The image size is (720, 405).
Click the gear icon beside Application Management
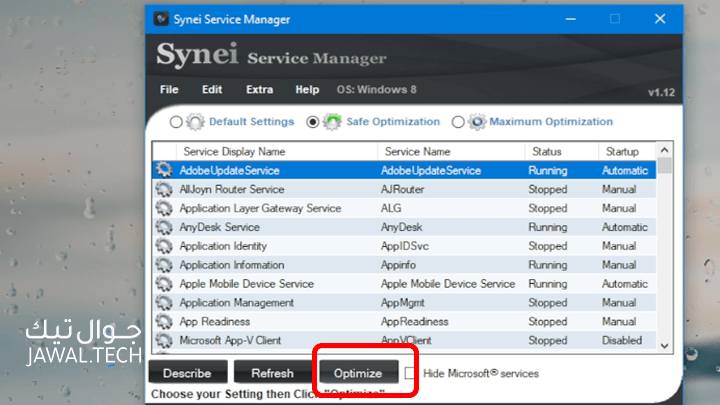164,303
